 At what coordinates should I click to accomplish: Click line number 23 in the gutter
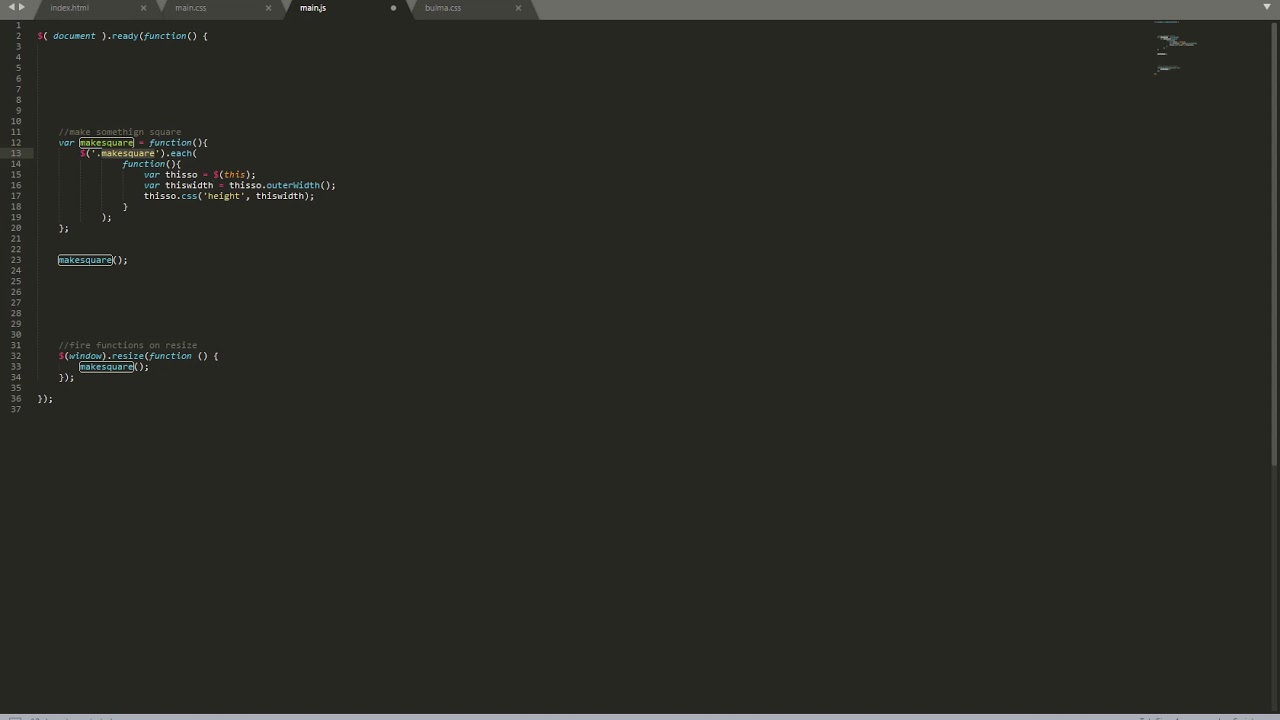point(16,260)
